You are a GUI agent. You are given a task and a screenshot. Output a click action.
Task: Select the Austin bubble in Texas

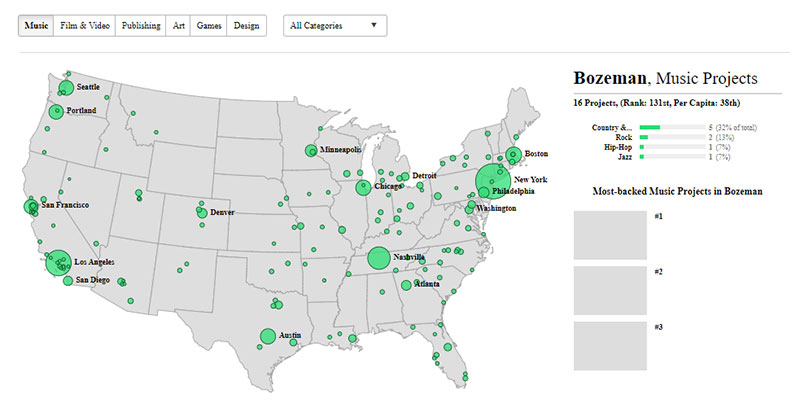pos(267,336)
